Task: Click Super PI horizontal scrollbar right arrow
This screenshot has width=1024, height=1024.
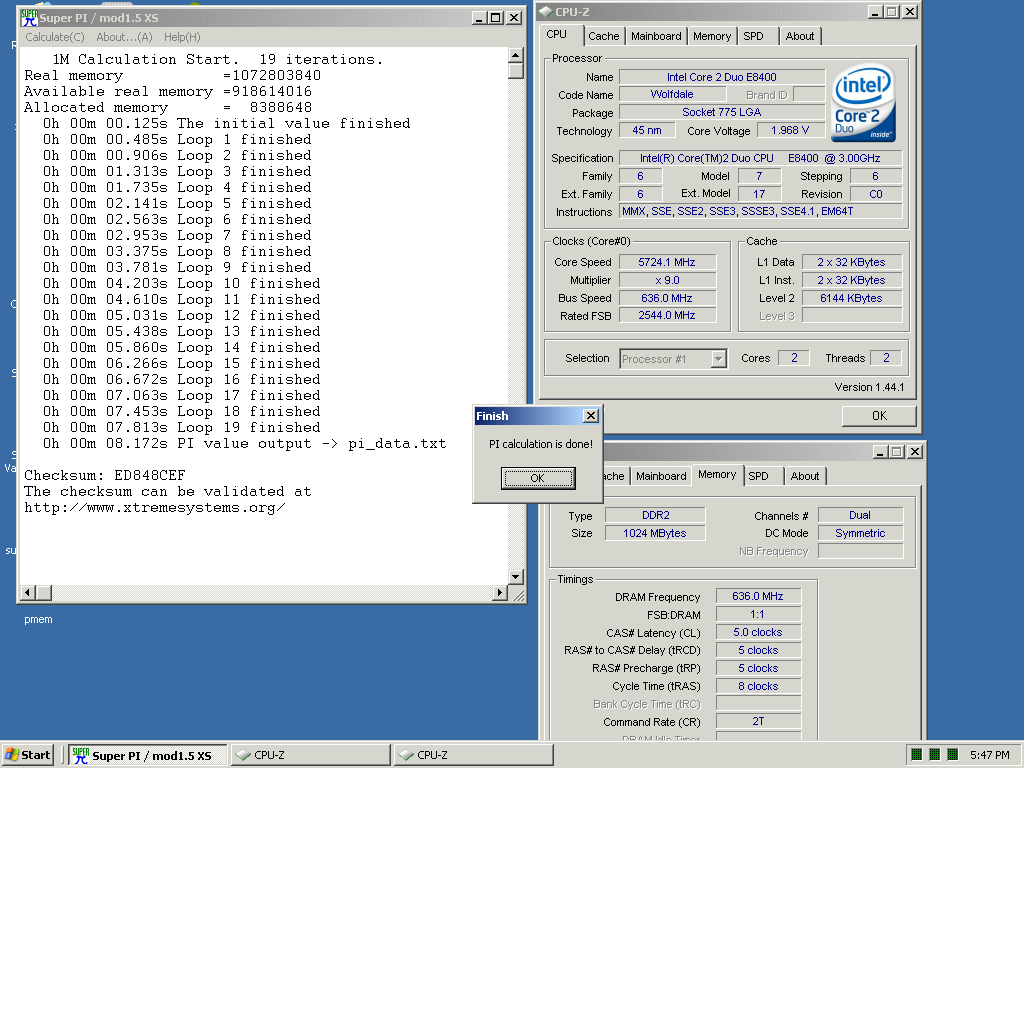Action: (x=500, y=592)
